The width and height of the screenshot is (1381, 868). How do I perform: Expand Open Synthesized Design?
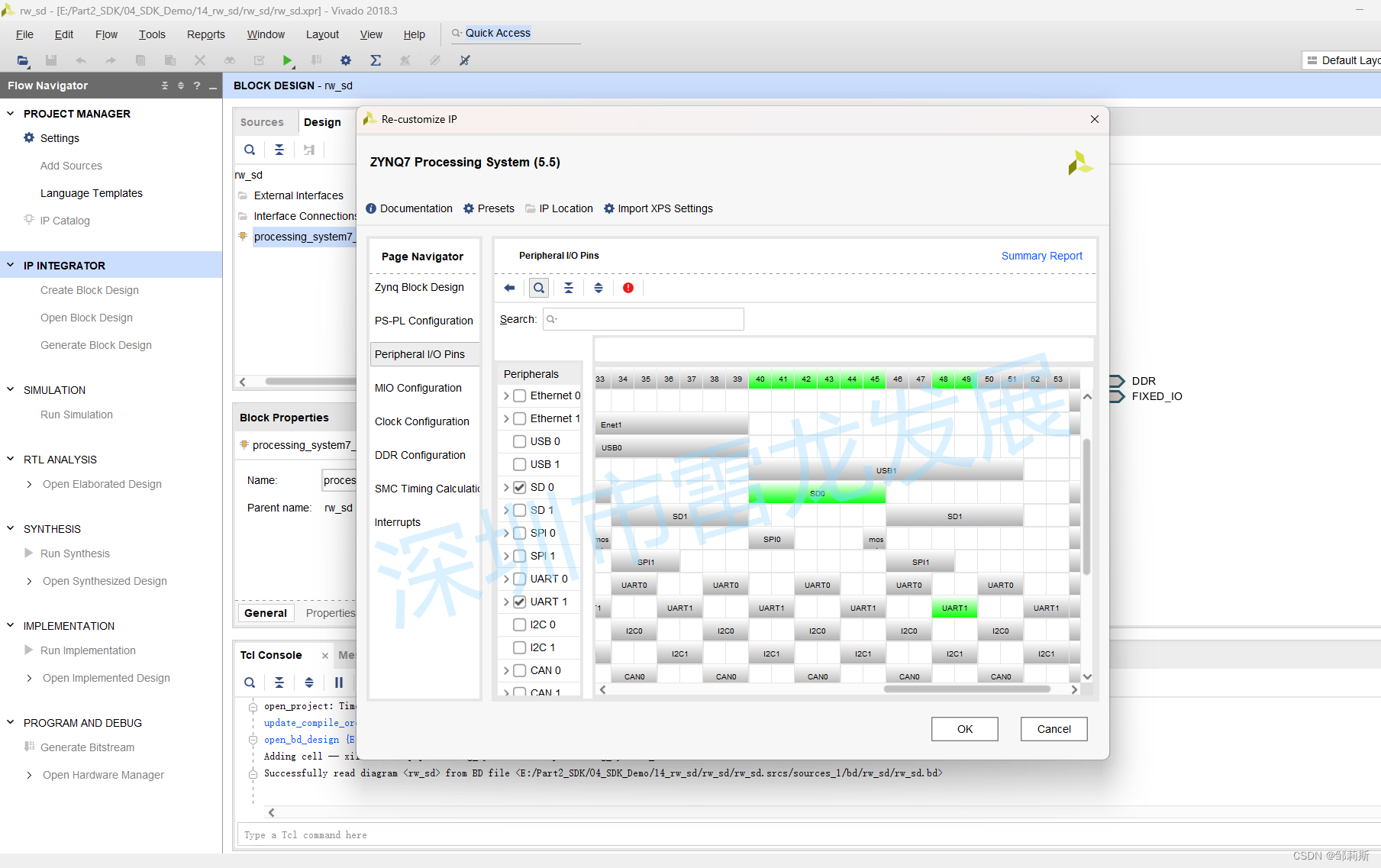(x=29, y=581)
